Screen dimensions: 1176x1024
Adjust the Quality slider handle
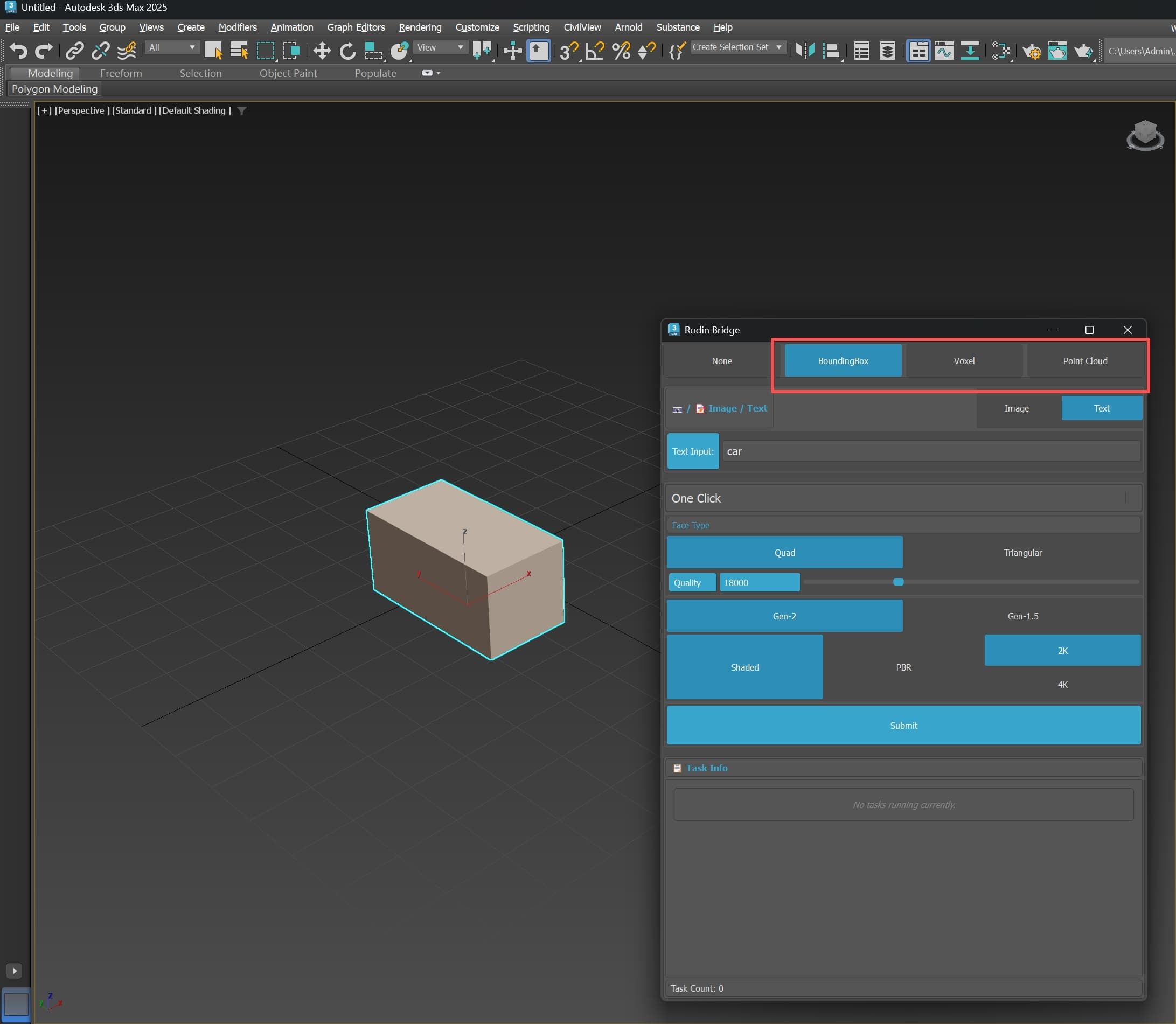898,582
